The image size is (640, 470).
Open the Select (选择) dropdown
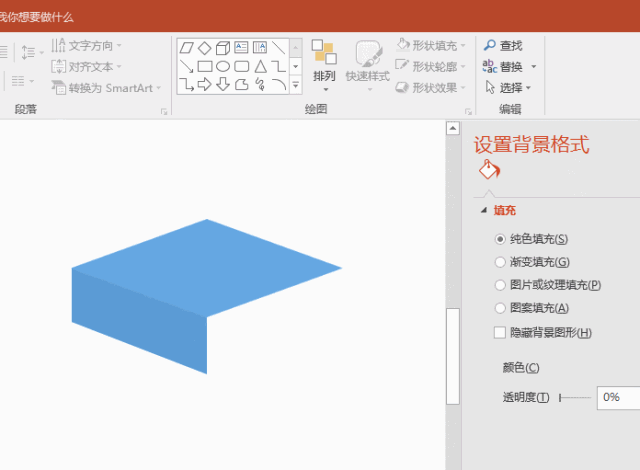508,87
